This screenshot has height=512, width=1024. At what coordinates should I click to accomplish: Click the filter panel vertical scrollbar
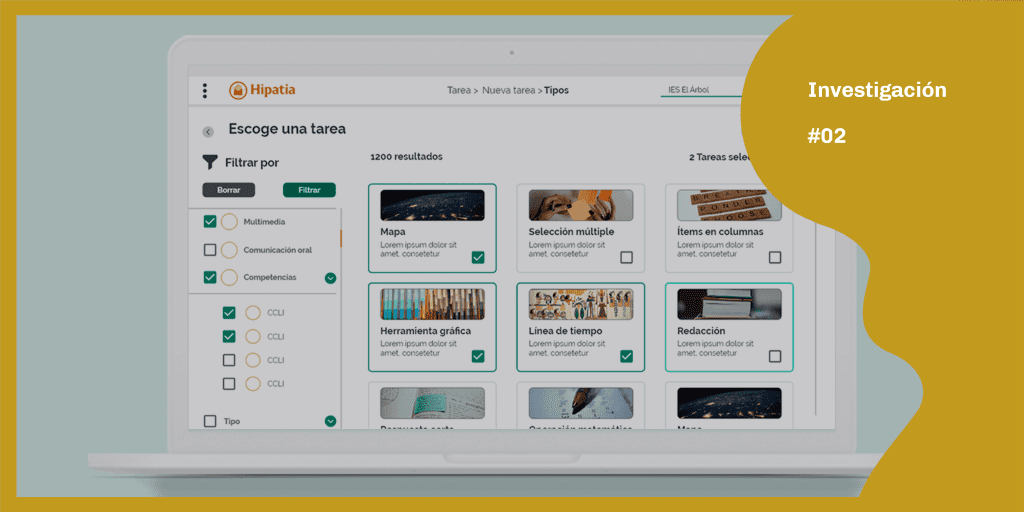[341, 240]
